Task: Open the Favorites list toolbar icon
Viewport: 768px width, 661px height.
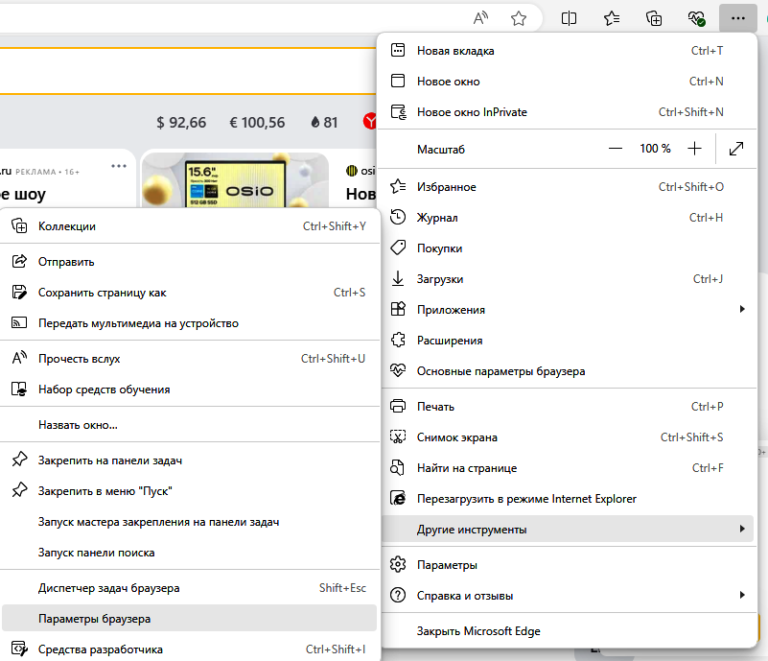Action: (611, 19)
